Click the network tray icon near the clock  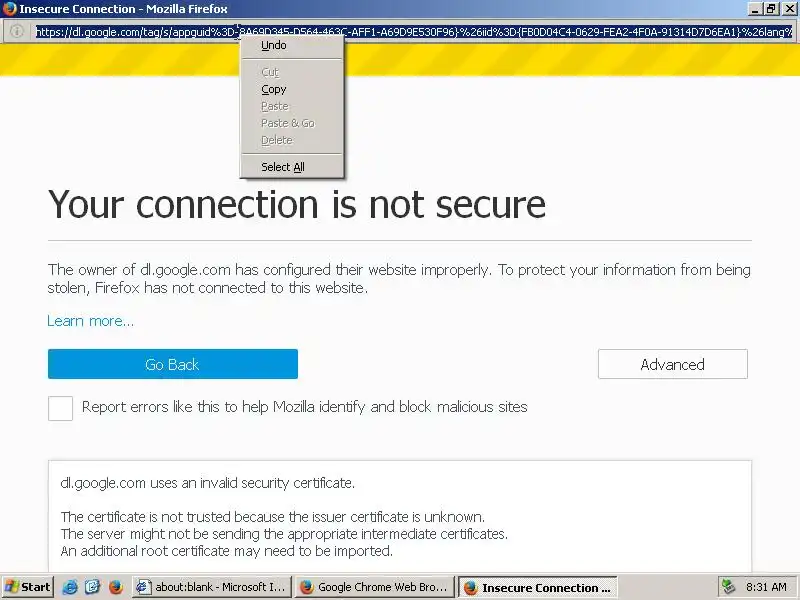pos(728,587)
